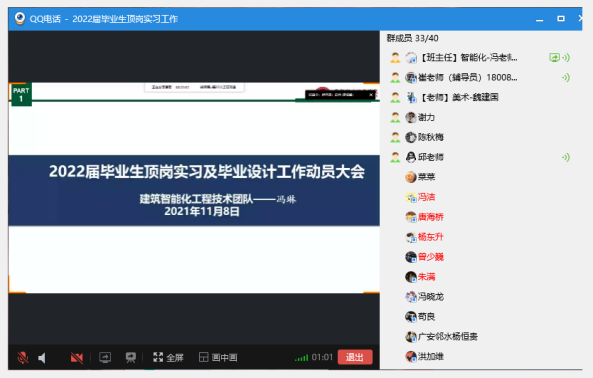Image resolution: width=593 pixels, height=378 pixels.
Task: Enable 画中画 picture-in-picture view
Action: pos(218,357)
